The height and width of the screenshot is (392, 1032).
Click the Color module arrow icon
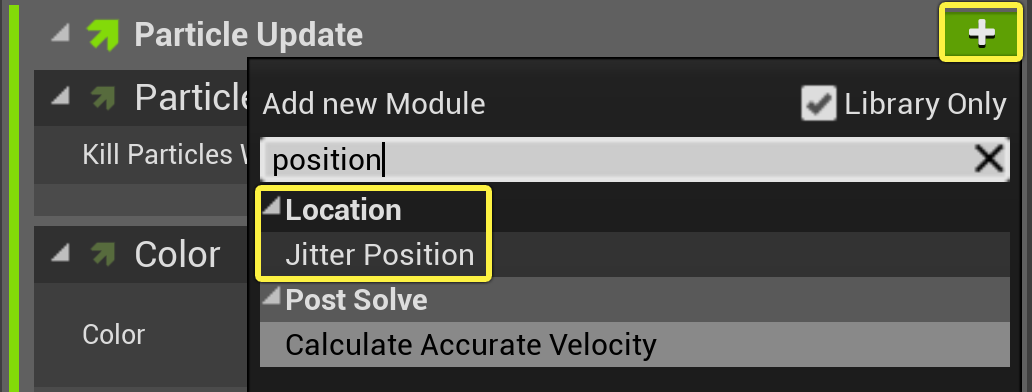point(103,254)
